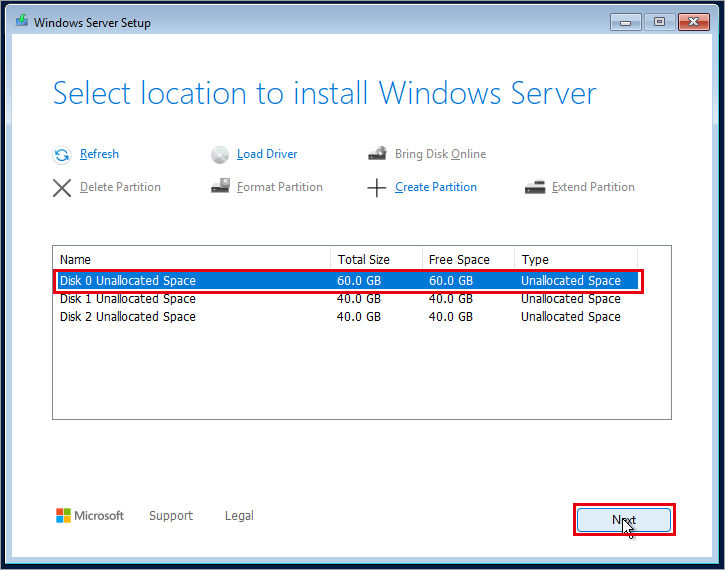
Task: Click the Next button
Action: click(624, 520)
